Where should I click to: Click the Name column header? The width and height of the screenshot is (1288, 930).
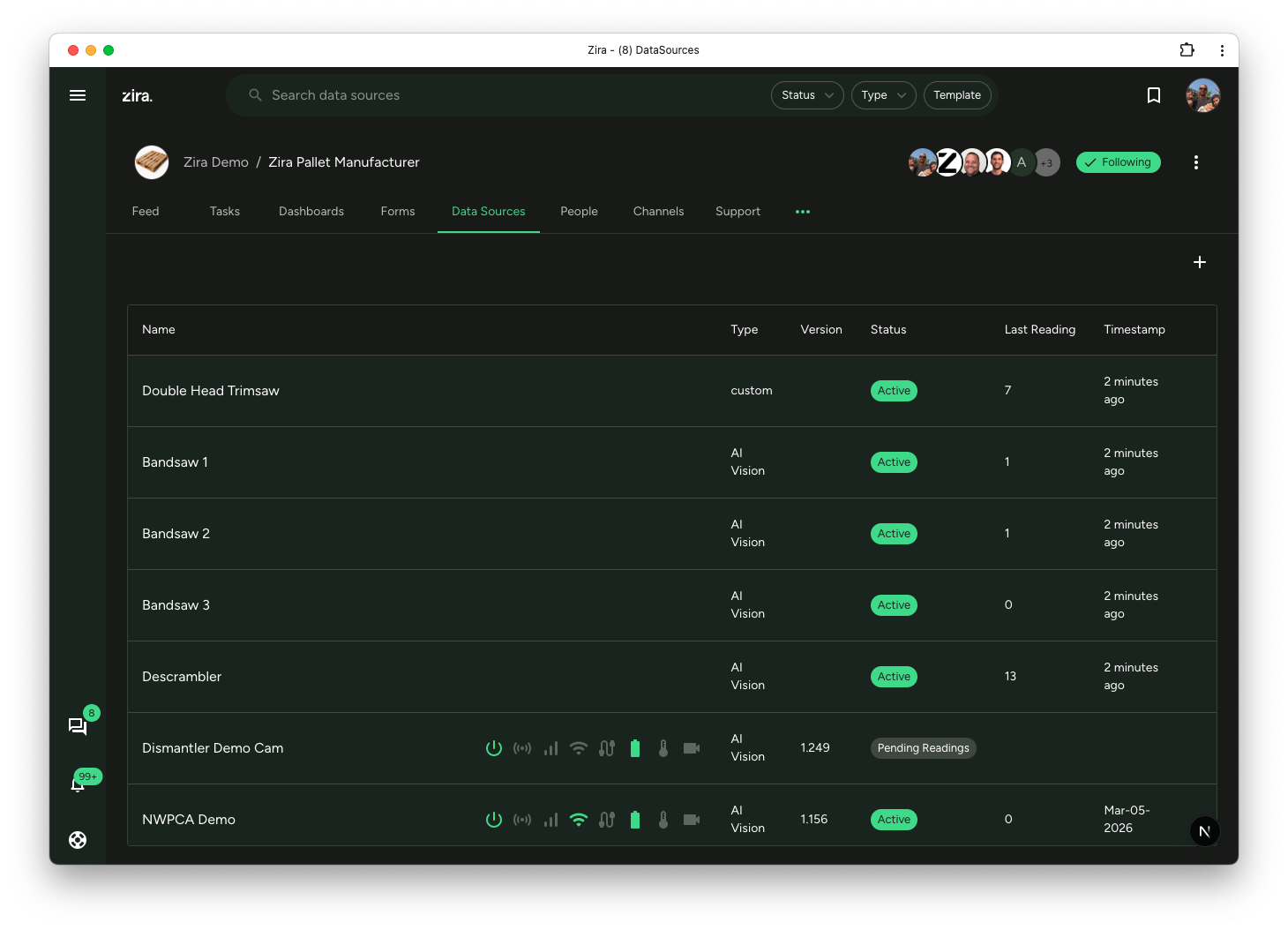point(159,330)
